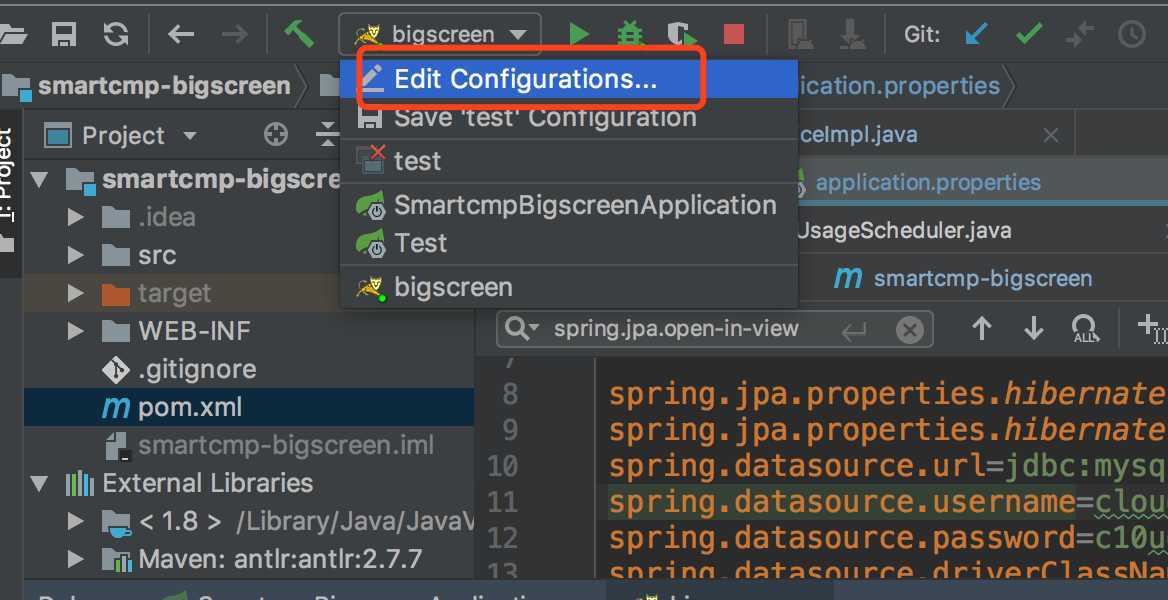Viewport: 1168px width, 600px height.
Task: Select SmartcmpBigscreenApplication run configuration
Action: [569, 205]
